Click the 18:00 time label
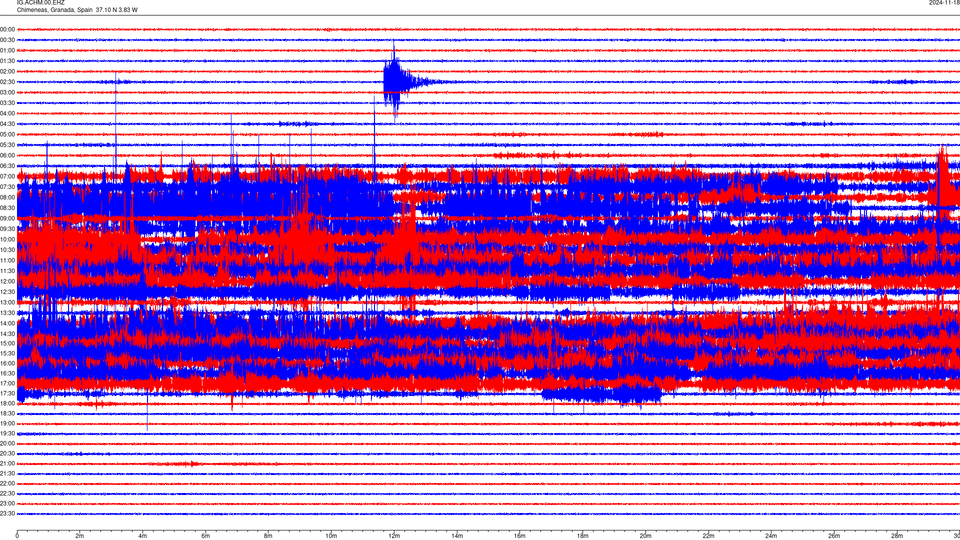Image resolution: width=960 pixels, height=540 pixels. [x=7, y=403]
